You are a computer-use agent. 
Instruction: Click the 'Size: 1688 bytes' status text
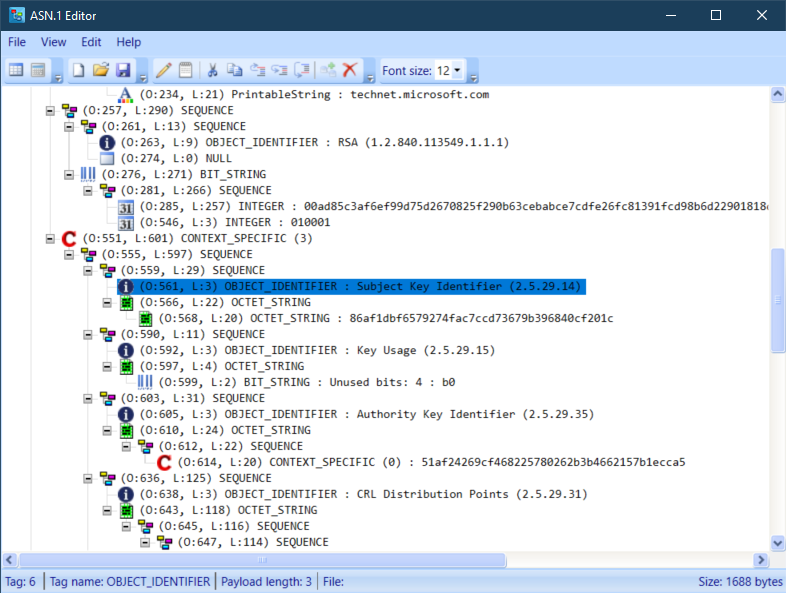740,581
